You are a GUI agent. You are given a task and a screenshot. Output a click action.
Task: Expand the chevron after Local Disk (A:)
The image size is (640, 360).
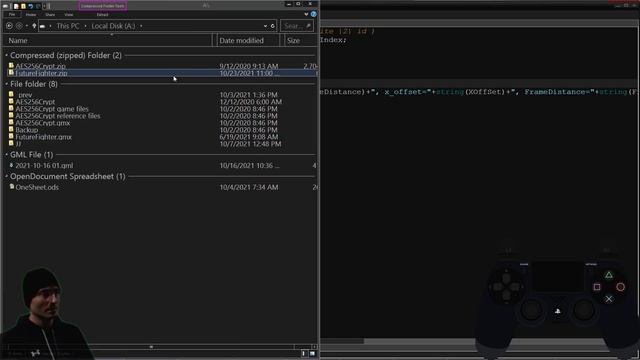tap(141, 26)
